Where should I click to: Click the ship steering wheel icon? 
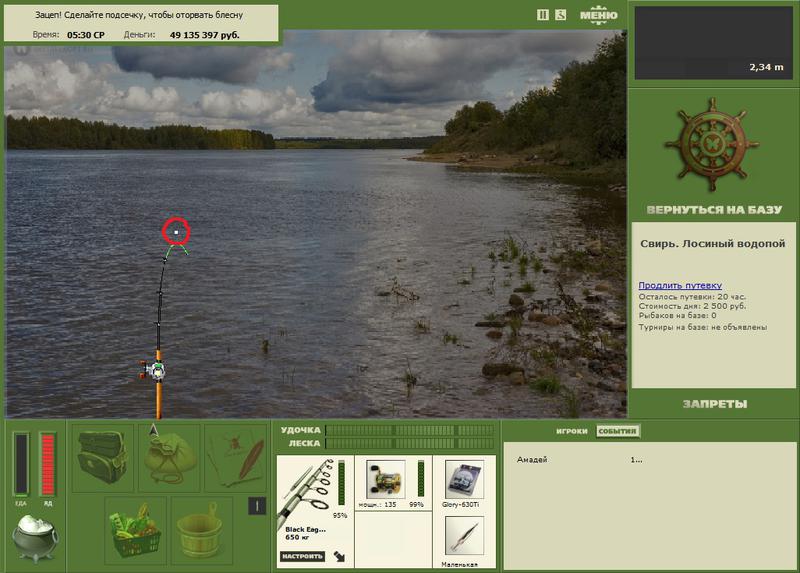point(712,145)
